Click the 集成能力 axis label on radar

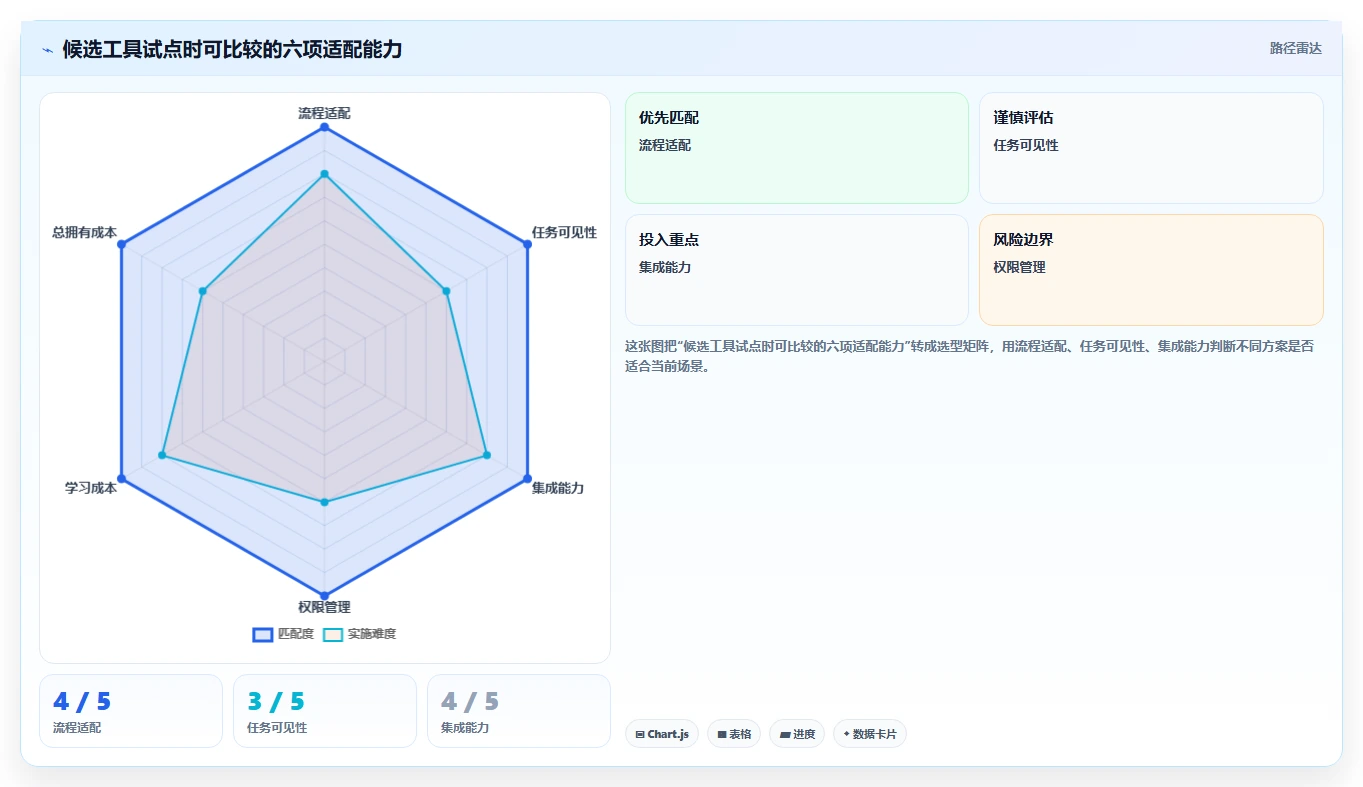pos(558,488)
